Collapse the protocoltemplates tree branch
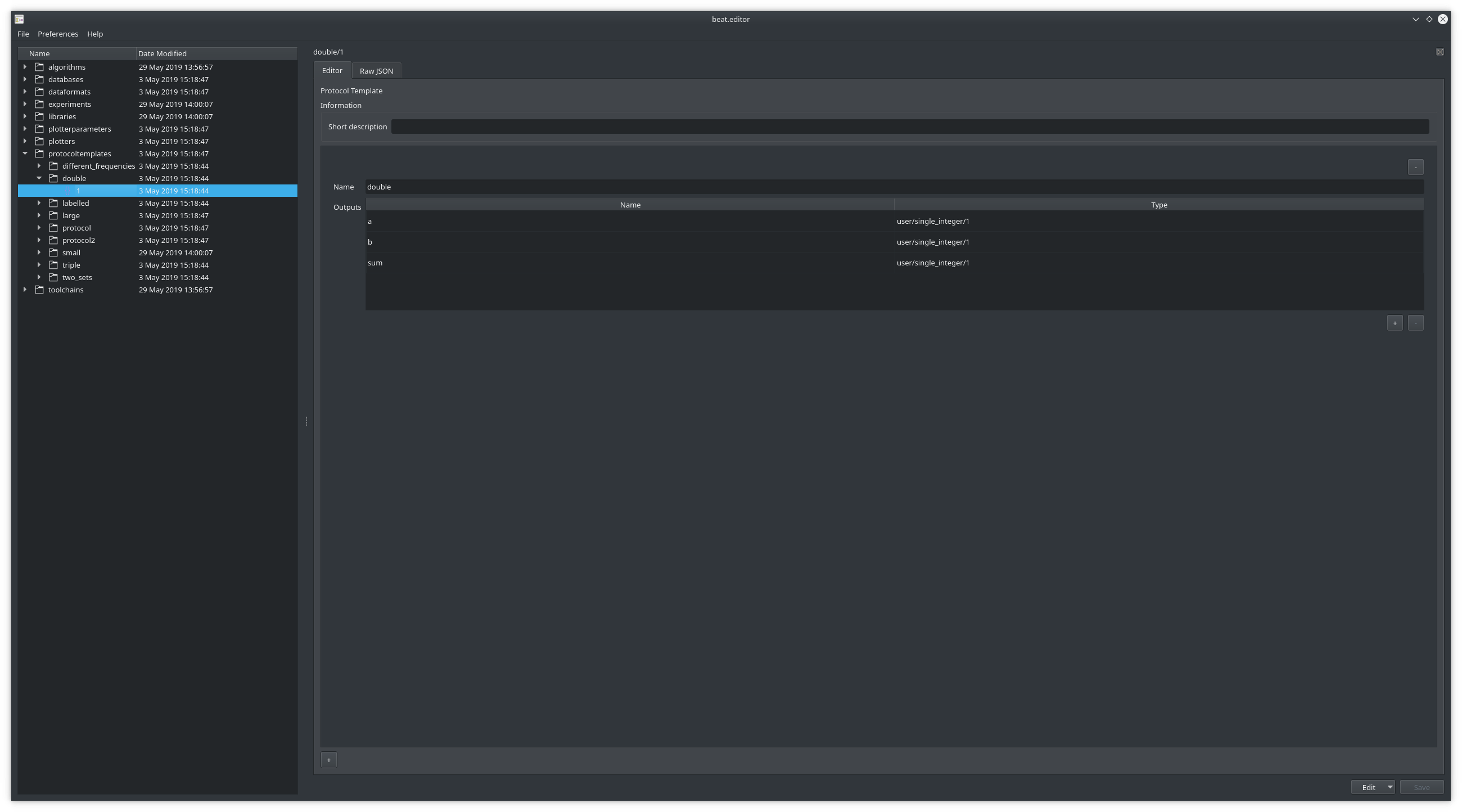1462x812 pixels. coord(25,153)
